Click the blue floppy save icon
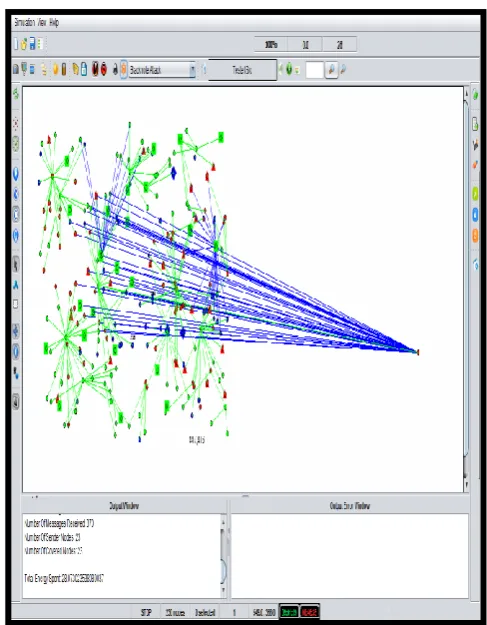487x625 pixels. tap(32, 44)
